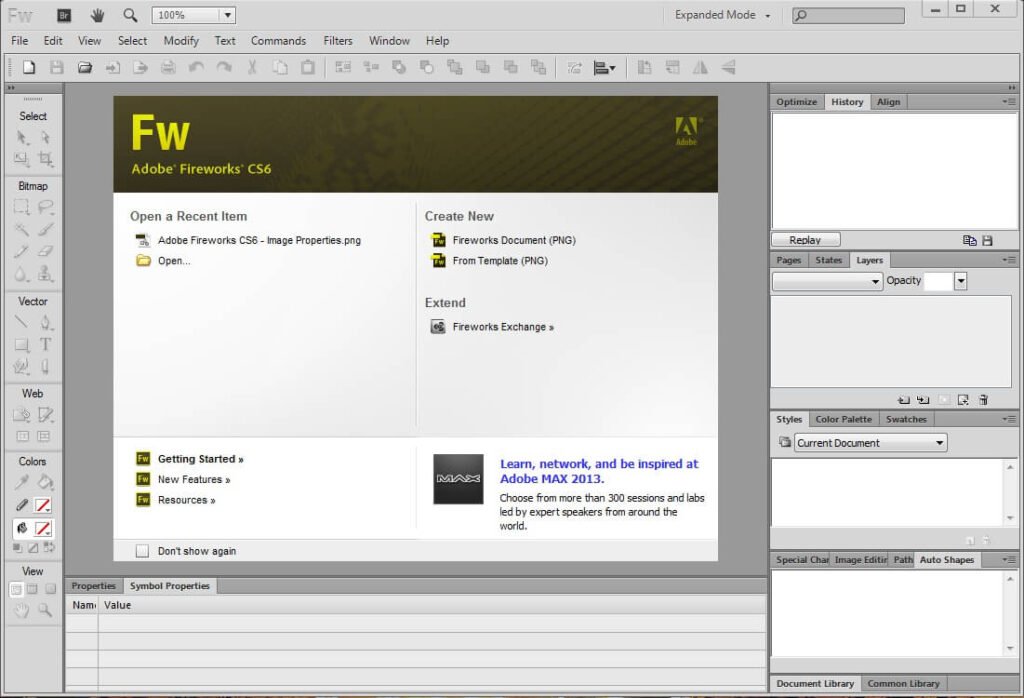Select the Blur tool
1024x698 pixels.
(22, 274)
